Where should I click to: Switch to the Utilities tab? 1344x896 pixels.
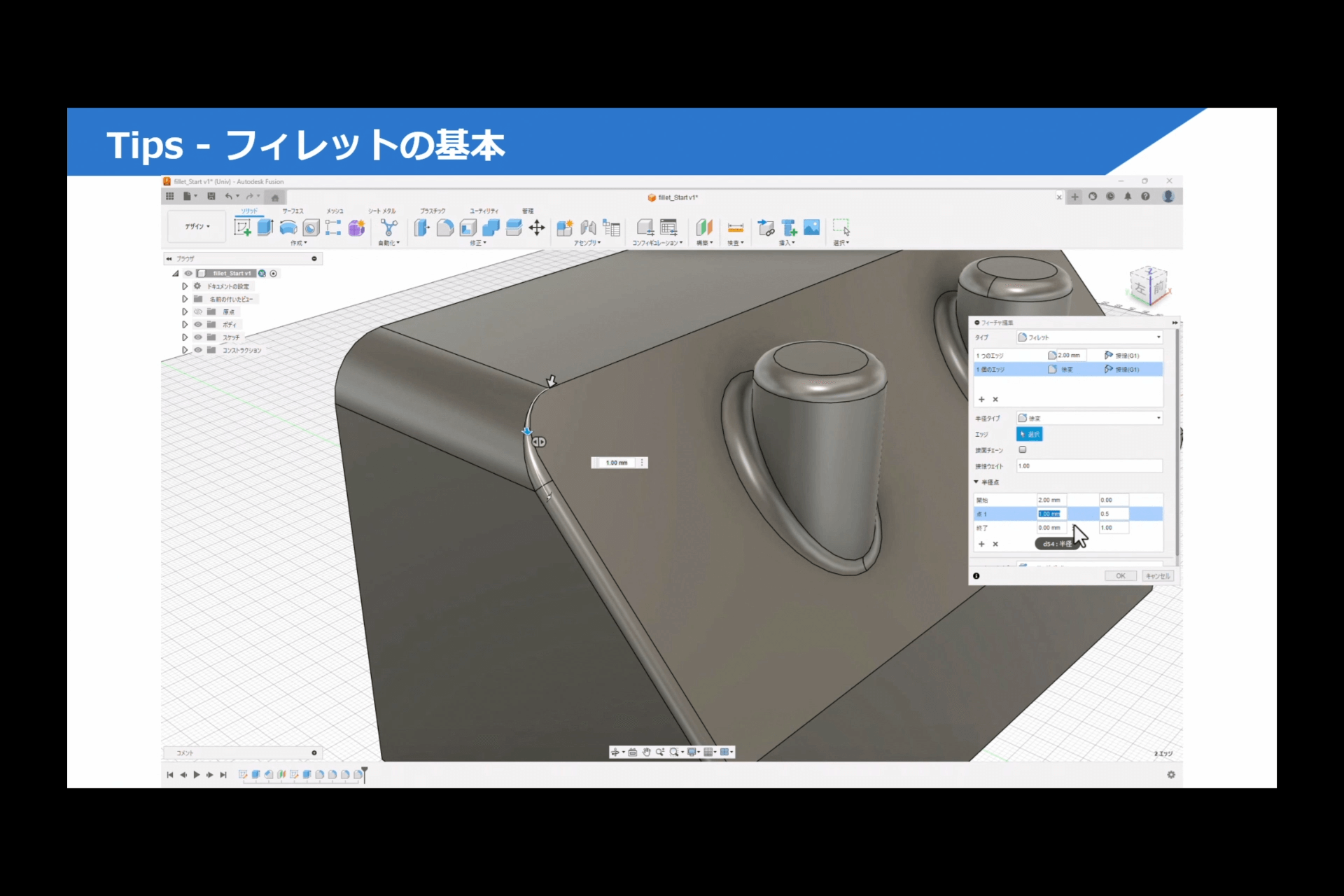point(484,211)
